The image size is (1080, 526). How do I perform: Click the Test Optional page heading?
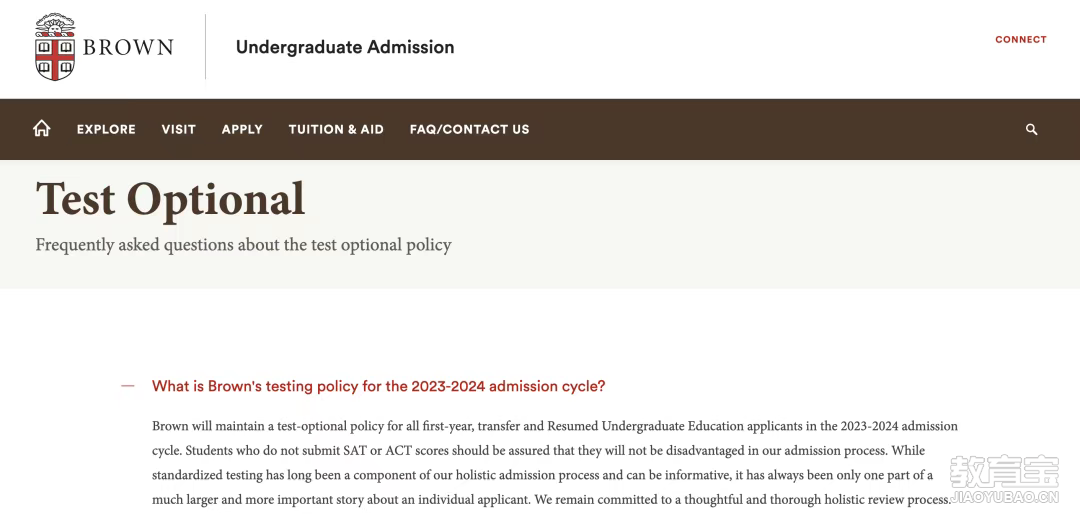click(x=170, y=198)
